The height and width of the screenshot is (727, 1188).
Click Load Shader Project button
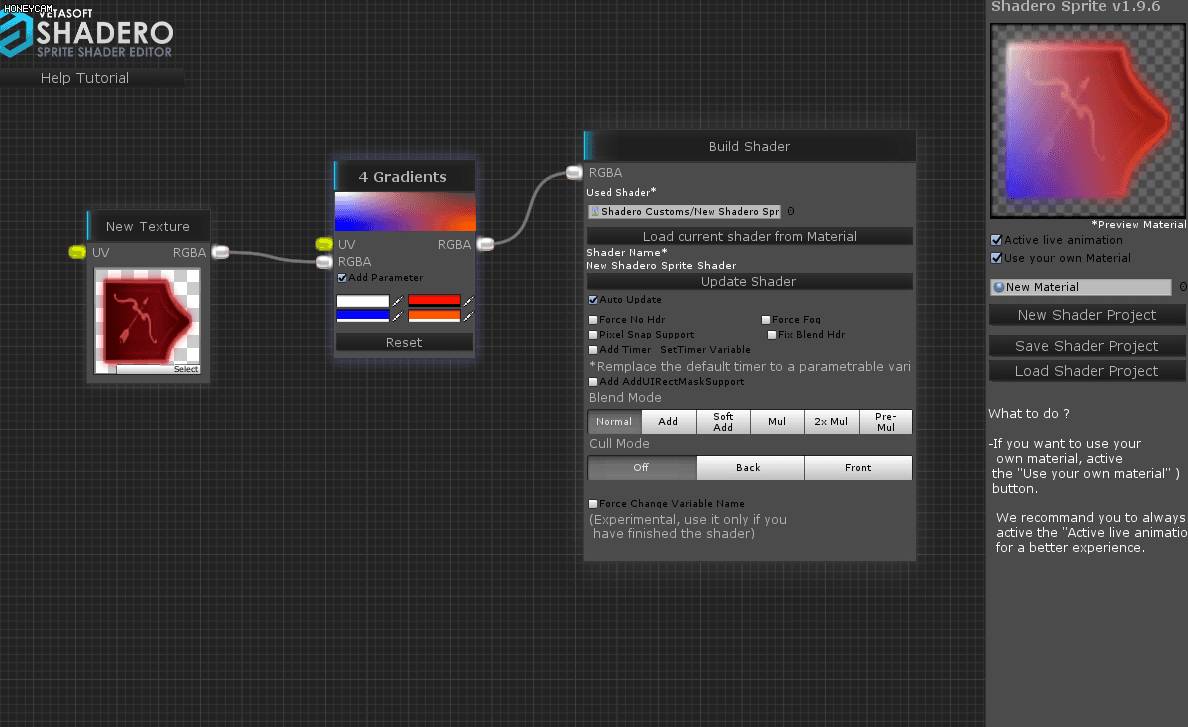[1087, 371]
